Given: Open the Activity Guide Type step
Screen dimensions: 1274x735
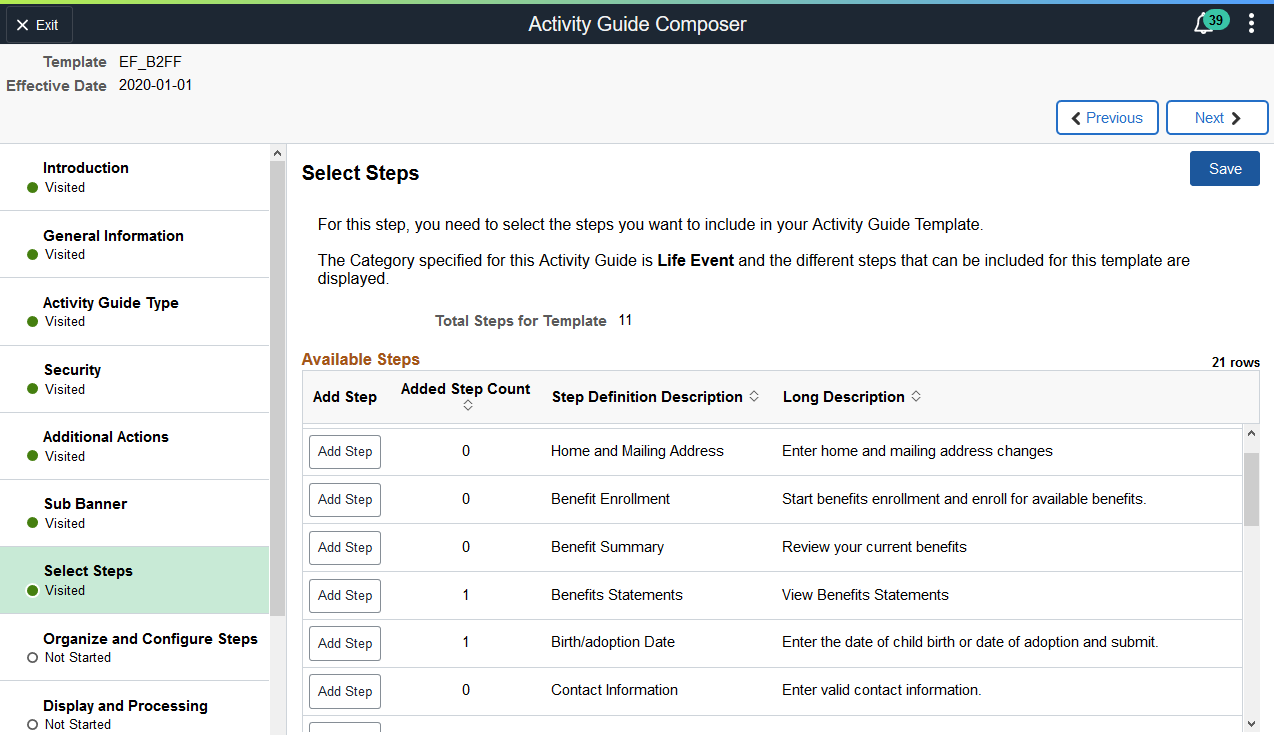Looking at the screenshot, I should click(x=135, y=311).
